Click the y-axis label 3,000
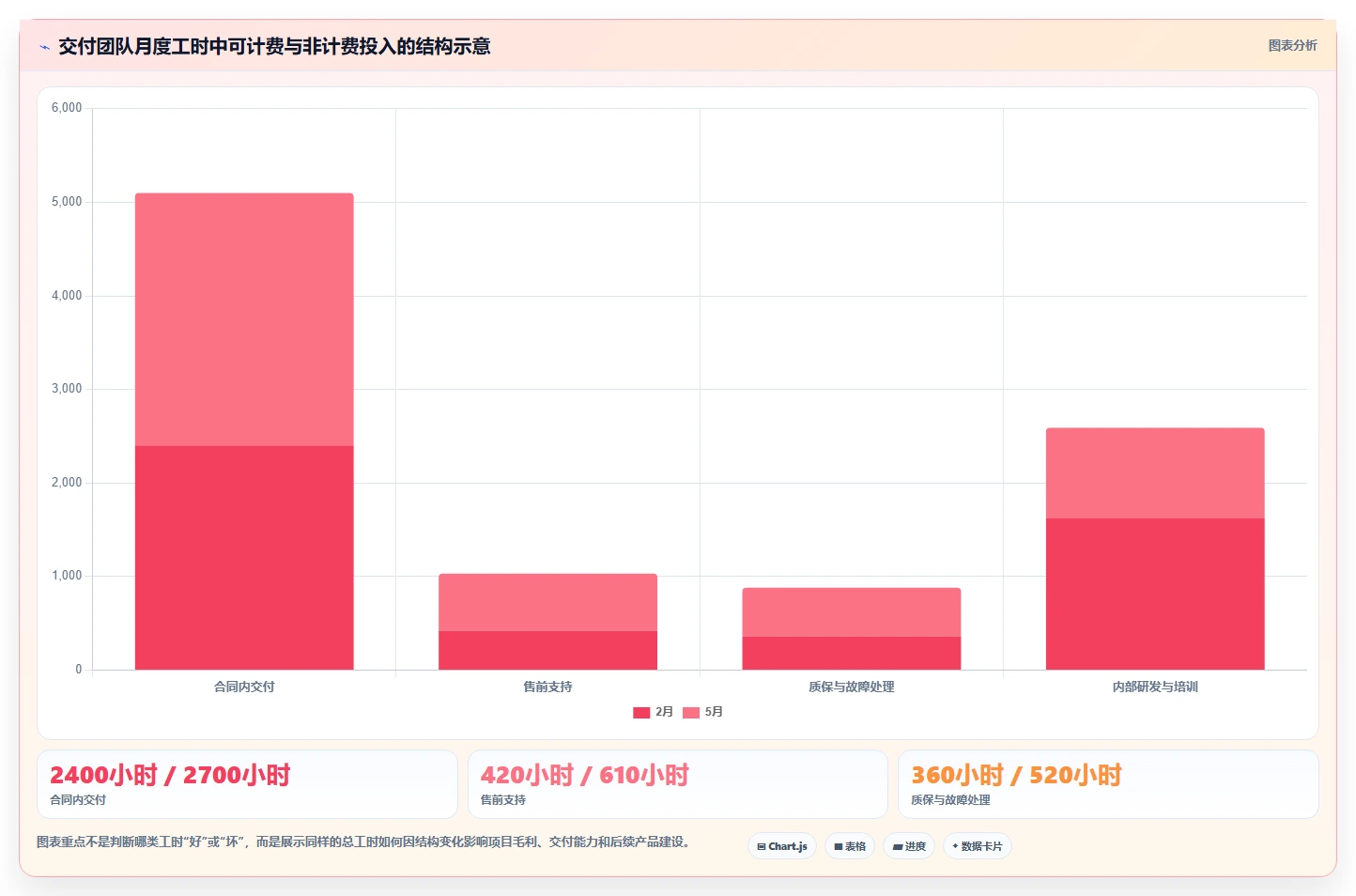Viewport: 1356px width, 896px height. point(67,389)
